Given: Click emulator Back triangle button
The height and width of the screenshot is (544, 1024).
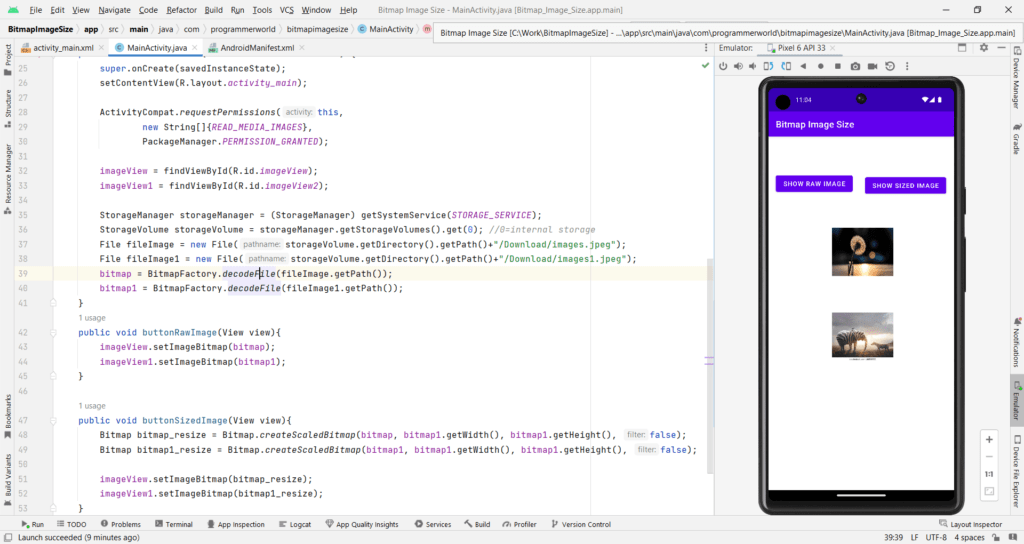Looking at the screenshot, I should pos(803,66).
